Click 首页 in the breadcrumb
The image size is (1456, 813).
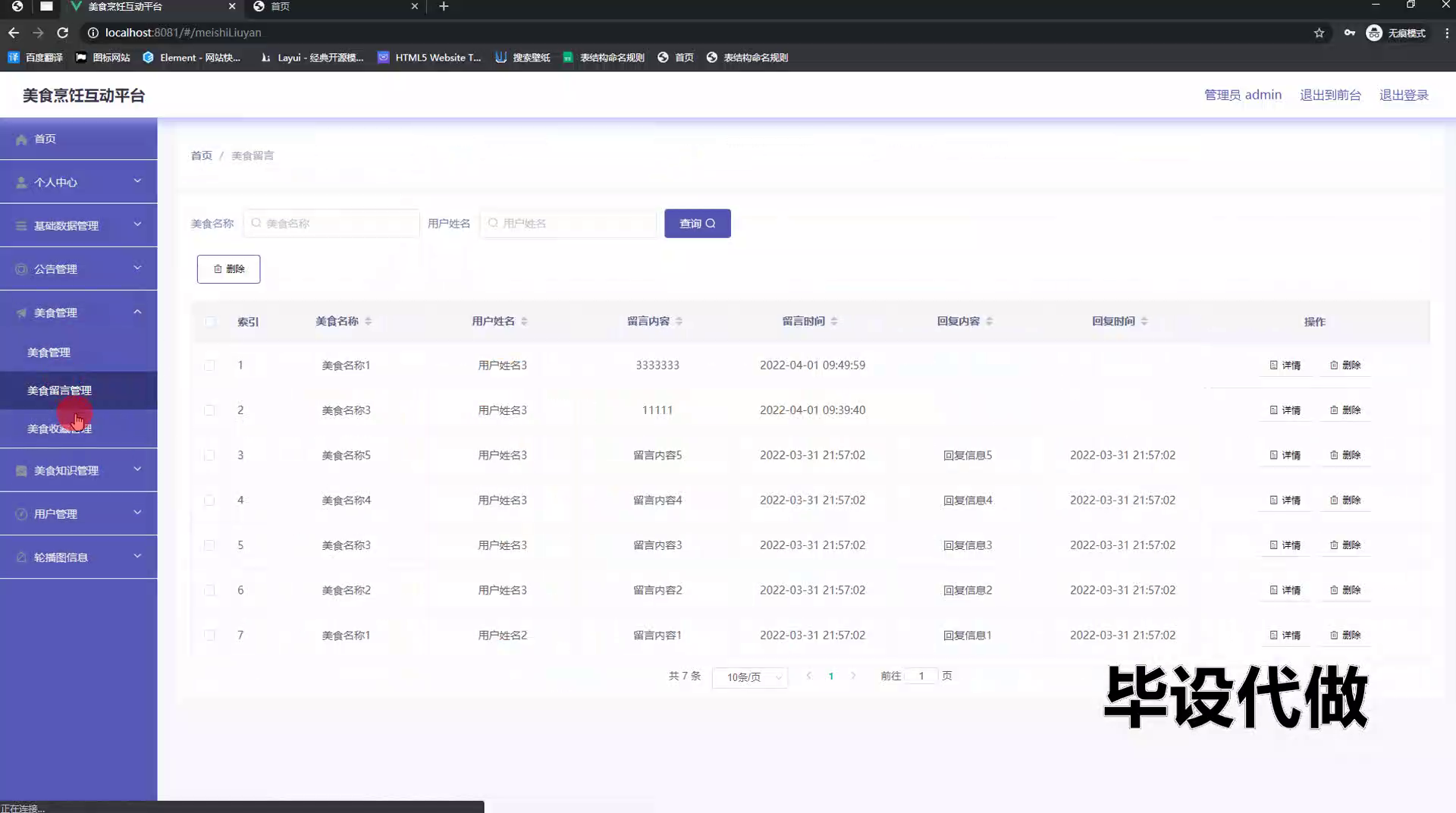pyautogui.click(x=201, y=155)
